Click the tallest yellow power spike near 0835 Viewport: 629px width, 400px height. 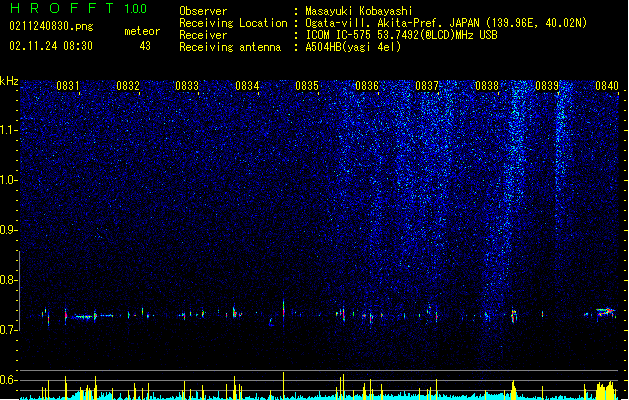[x=284, y=385]
